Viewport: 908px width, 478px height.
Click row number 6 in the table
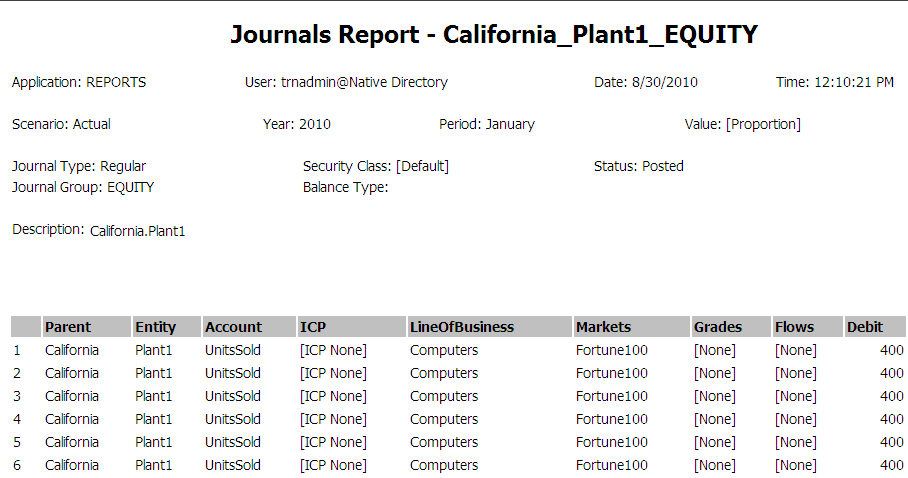(x=16, y=465)
